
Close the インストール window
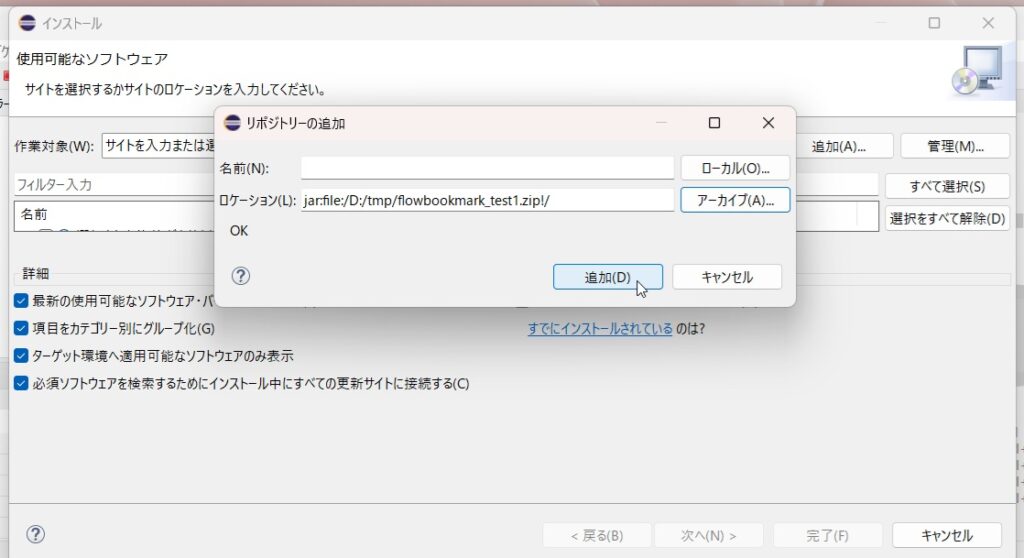(x=988, y=23)
